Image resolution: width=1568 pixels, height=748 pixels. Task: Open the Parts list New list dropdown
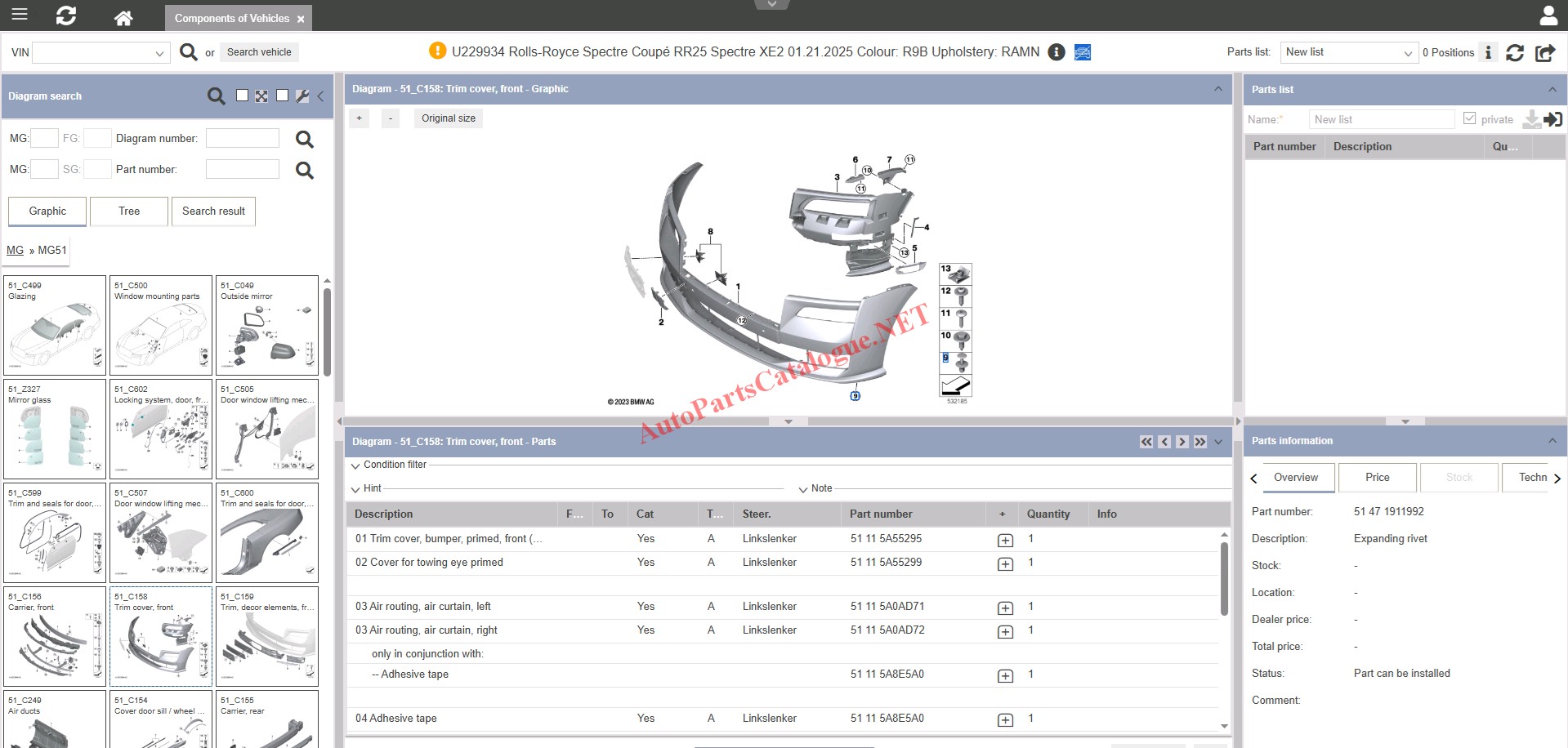[x=1348, y=52]
